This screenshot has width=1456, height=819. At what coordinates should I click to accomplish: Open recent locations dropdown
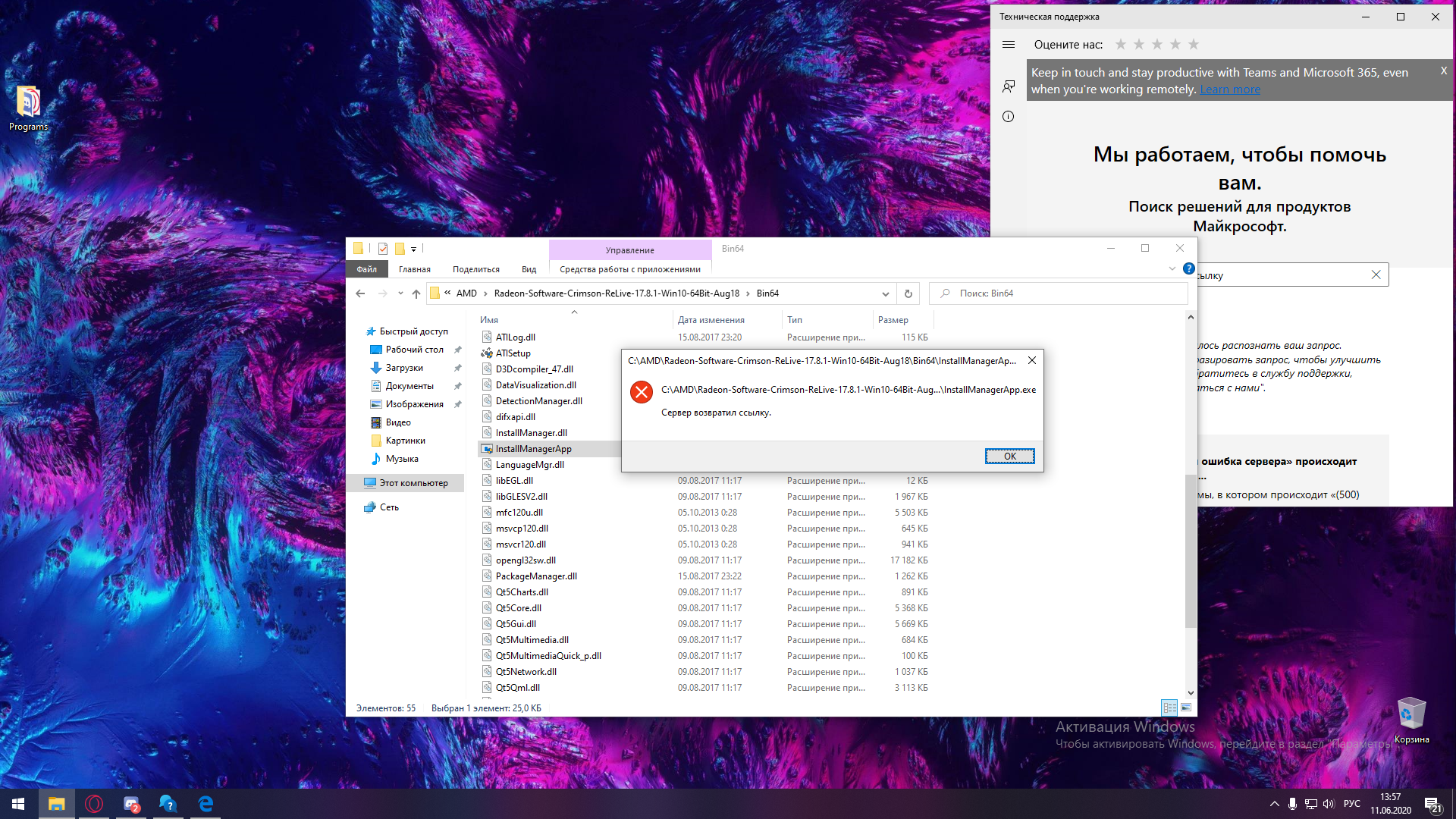point(400,293)
